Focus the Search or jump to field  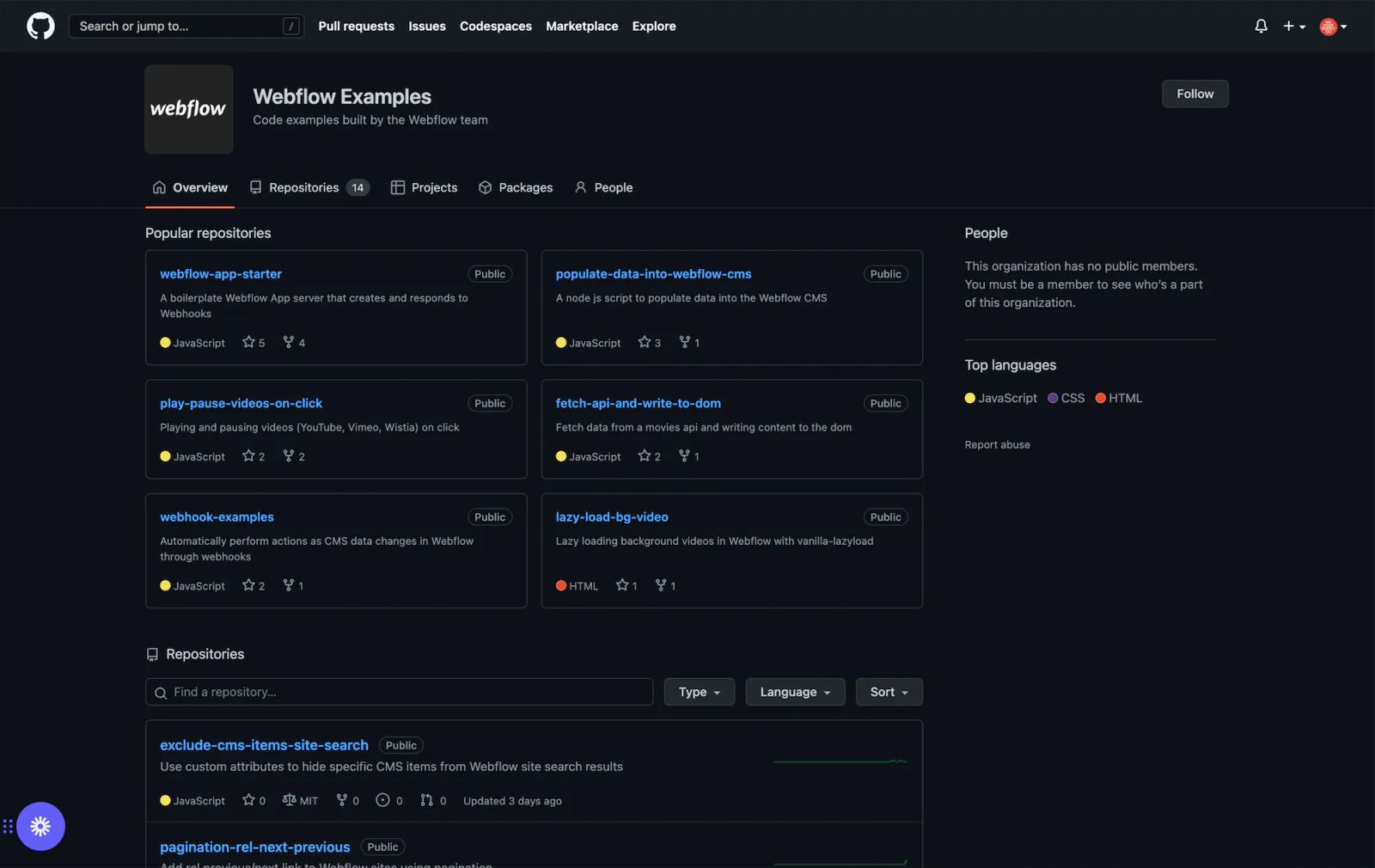tap(186, 26)
